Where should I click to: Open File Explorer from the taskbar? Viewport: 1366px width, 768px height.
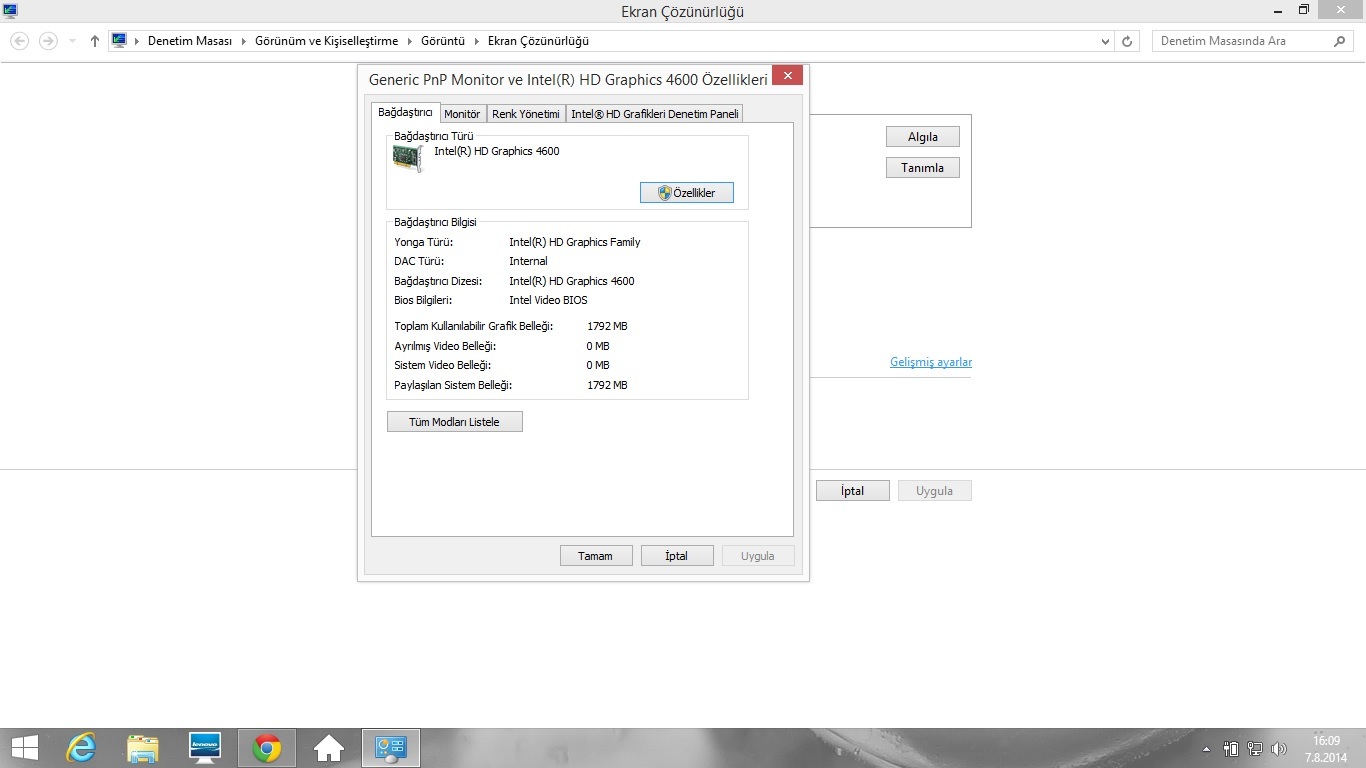143,748
